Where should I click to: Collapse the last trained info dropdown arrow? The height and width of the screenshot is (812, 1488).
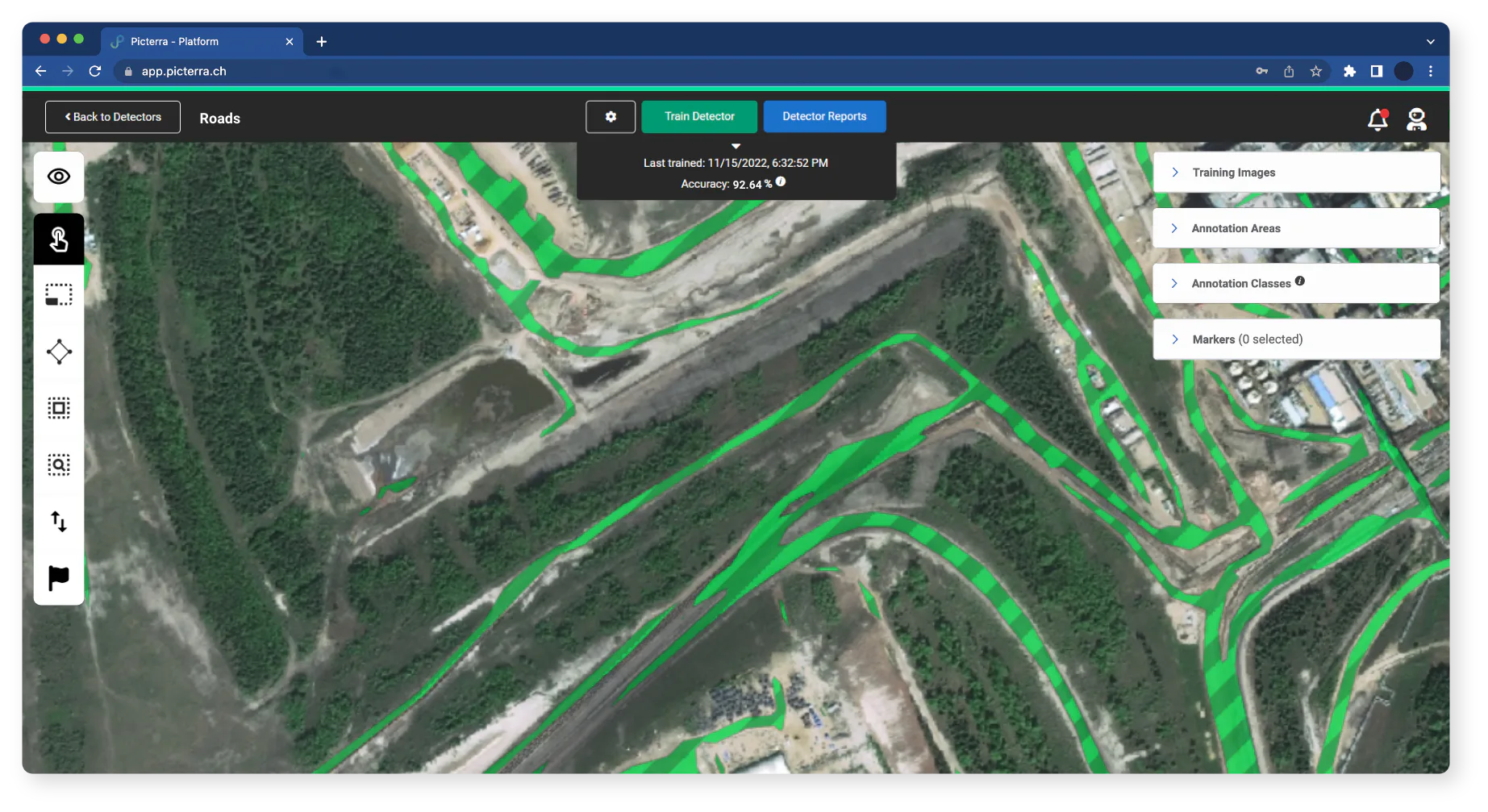pyautogui.click(x=736, y=146)
